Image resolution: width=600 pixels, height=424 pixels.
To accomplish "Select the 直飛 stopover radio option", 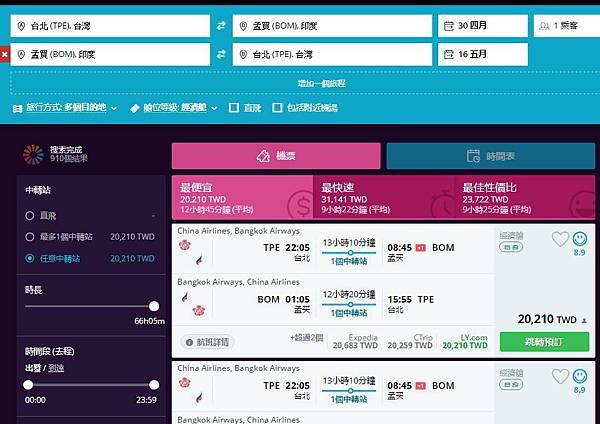I will [x=29, y=216].
